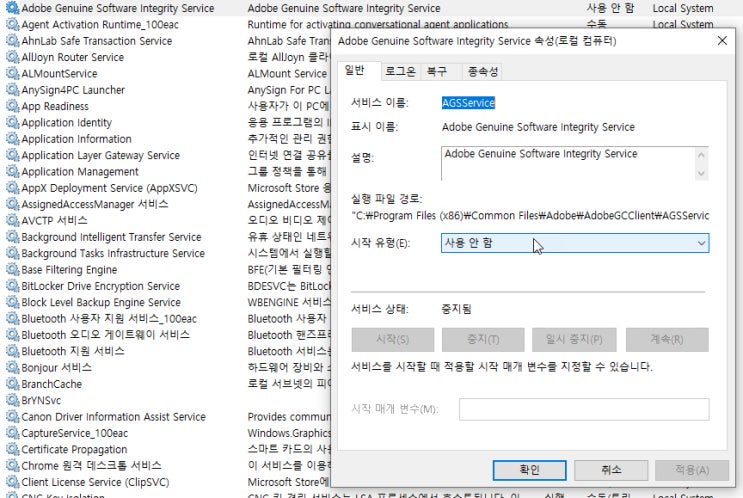
Task: Click gear icon beside AppX Deployment Service
Action: click(12, 188)
